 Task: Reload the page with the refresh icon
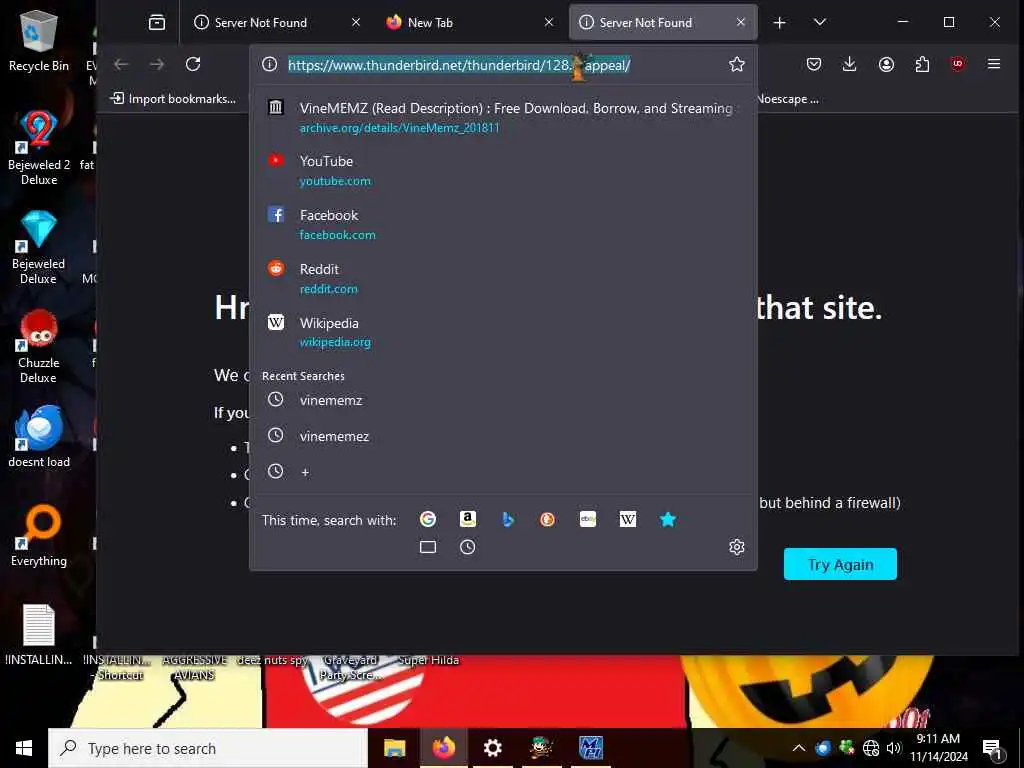(193, 64)
